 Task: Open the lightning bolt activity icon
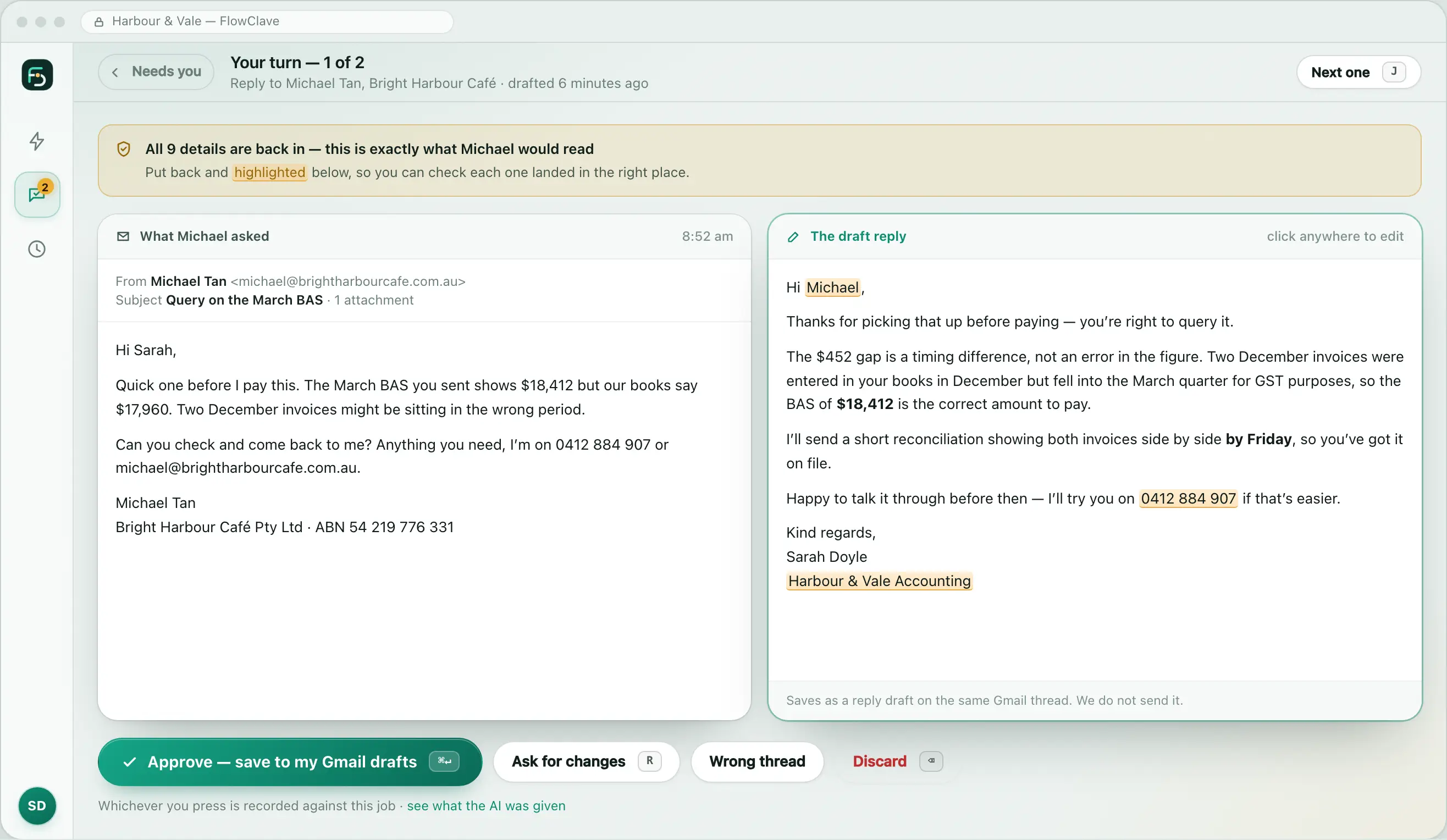click(37, 141)
